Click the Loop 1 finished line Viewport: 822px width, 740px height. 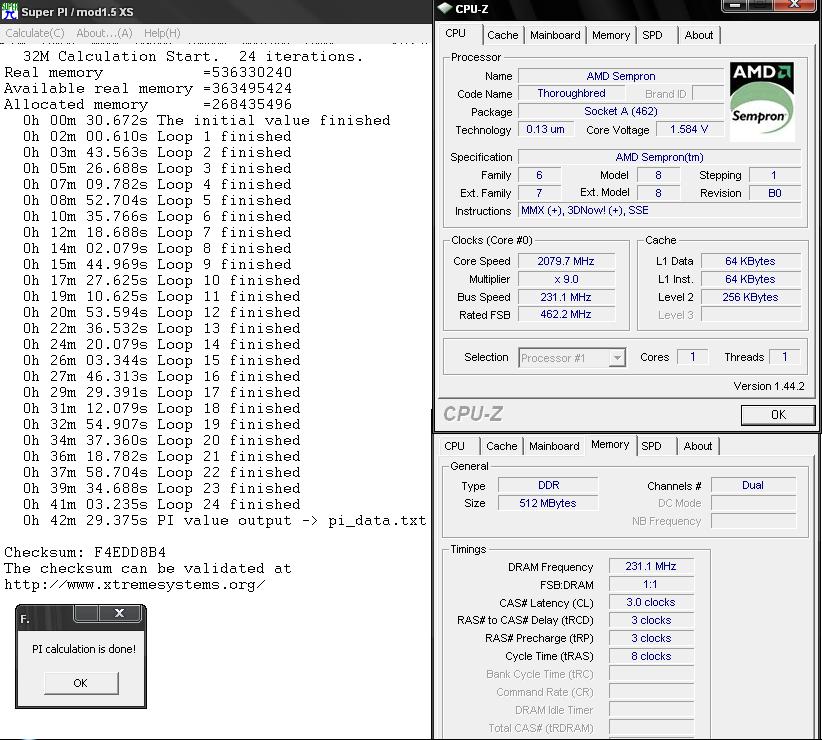[157, 136]
